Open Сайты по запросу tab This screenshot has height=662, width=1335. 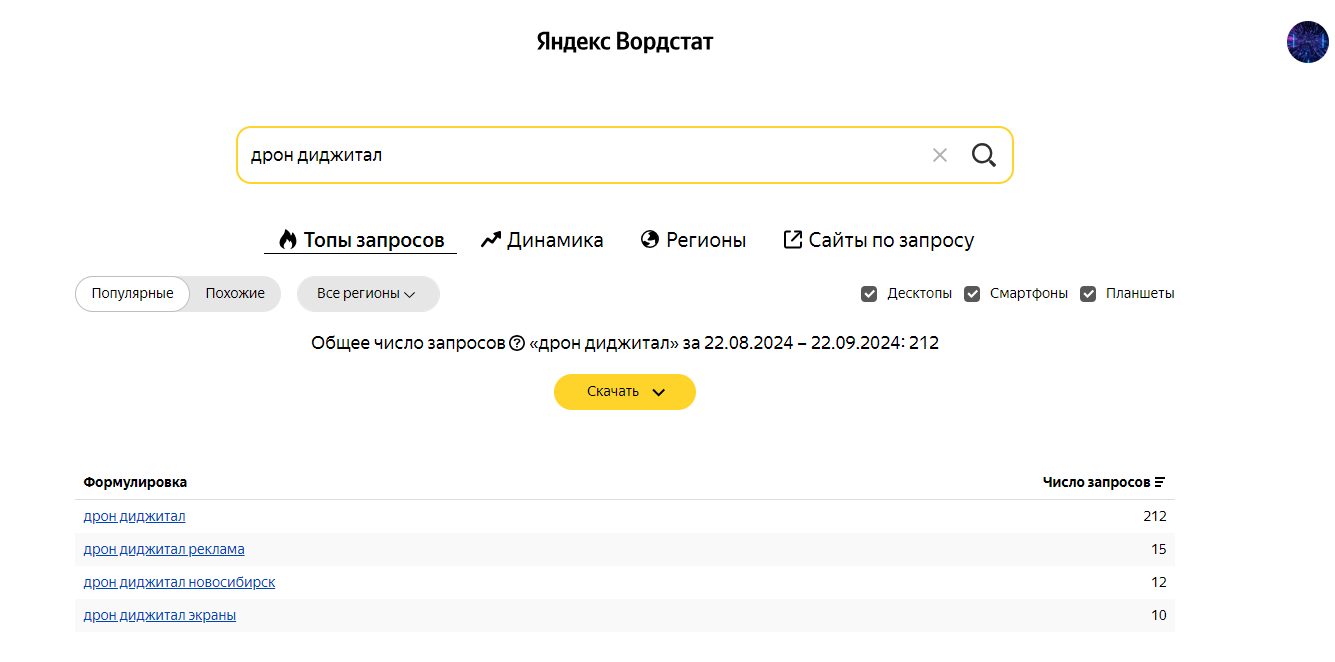pyautogui.click(x=878, y=240)
